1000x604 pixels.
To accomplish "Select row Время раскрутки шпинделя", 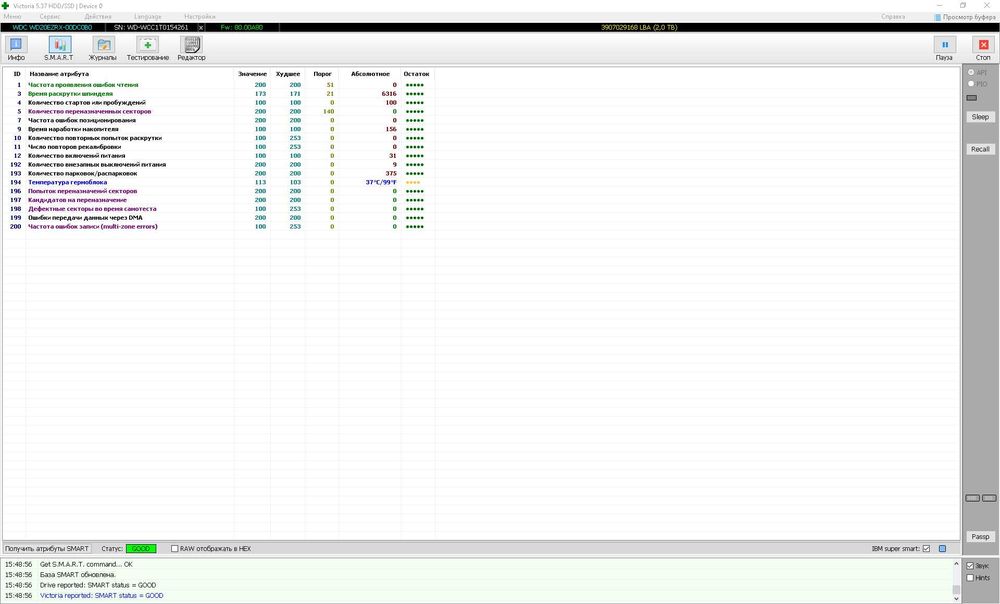I will point(218,94).
